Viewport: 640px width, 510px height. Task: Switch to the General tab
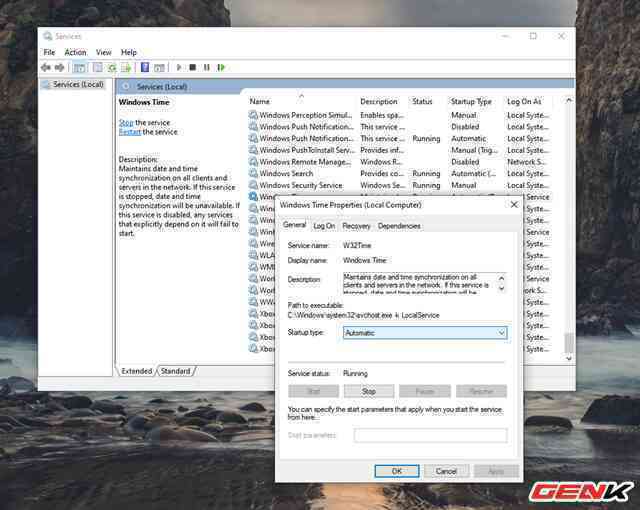click(x=294, y=225)
